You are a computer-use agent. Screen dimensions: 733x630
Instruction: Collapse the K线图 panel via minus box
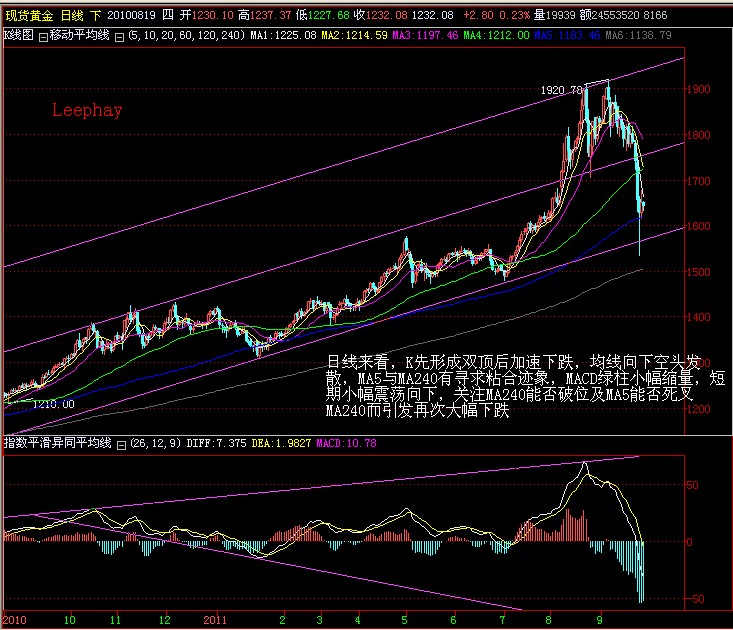pyautogui.click(x=42, y=35)
